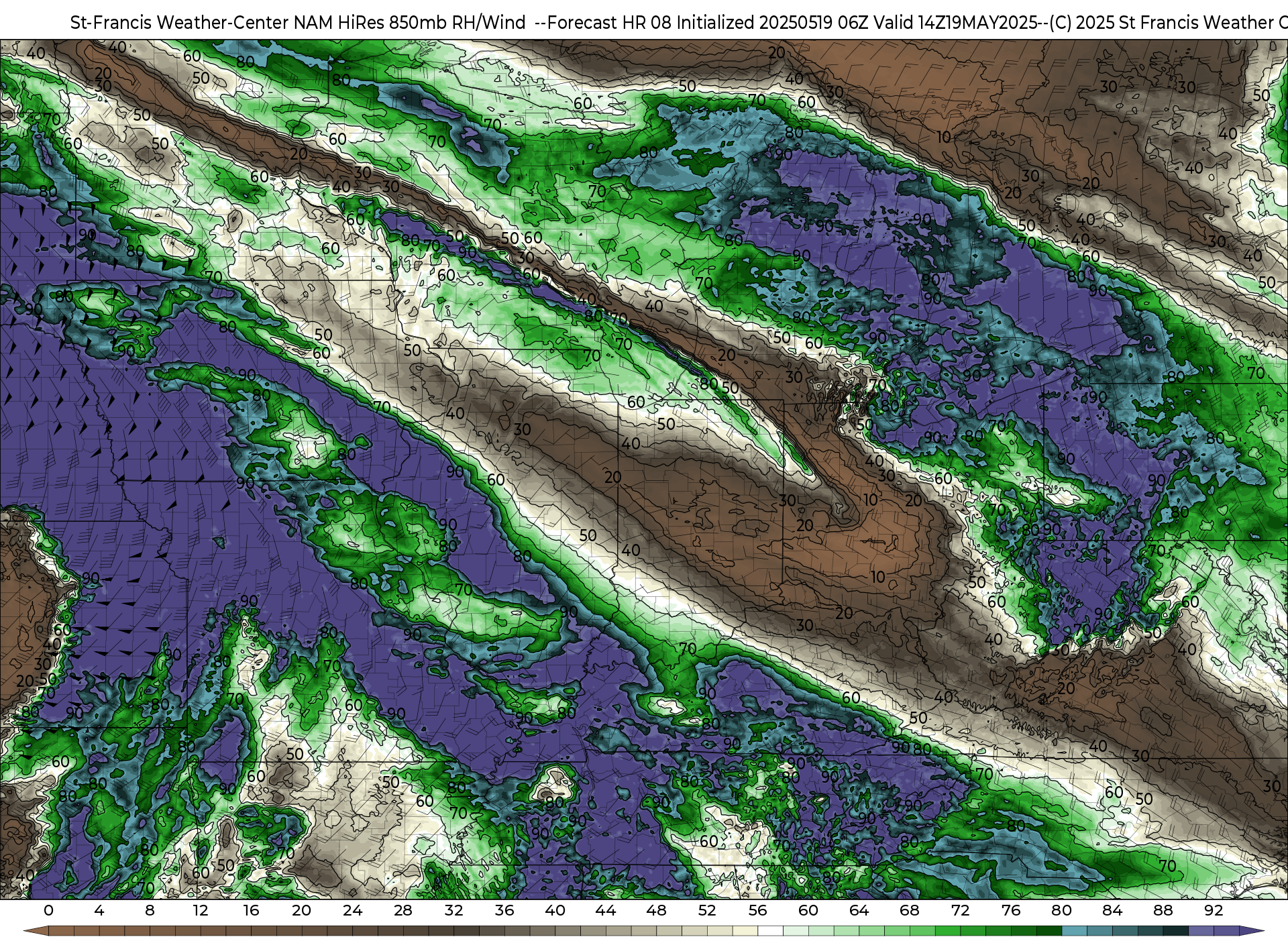Click the color bar label '4'

point(99,910)
